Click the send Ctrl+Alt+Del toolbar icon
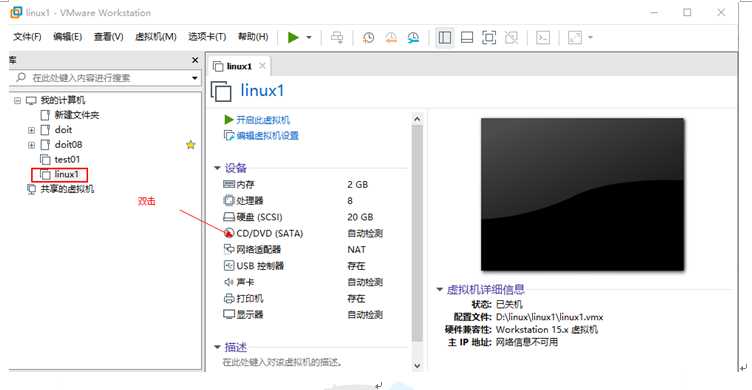 (x=337, y=37)
